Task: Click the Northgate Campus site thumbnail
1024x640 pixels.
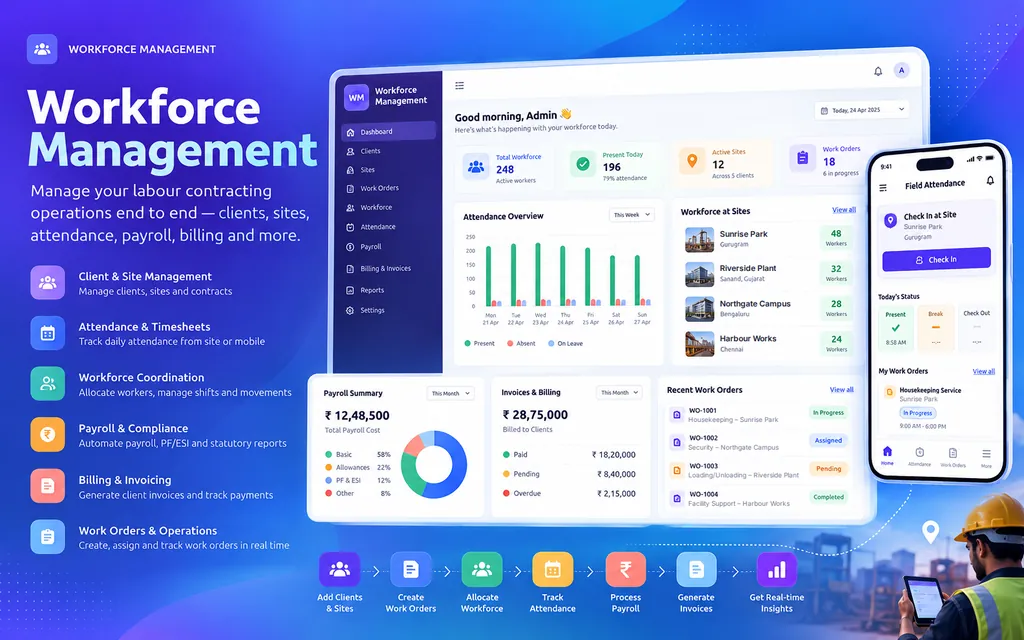Action: coord(699,309)
